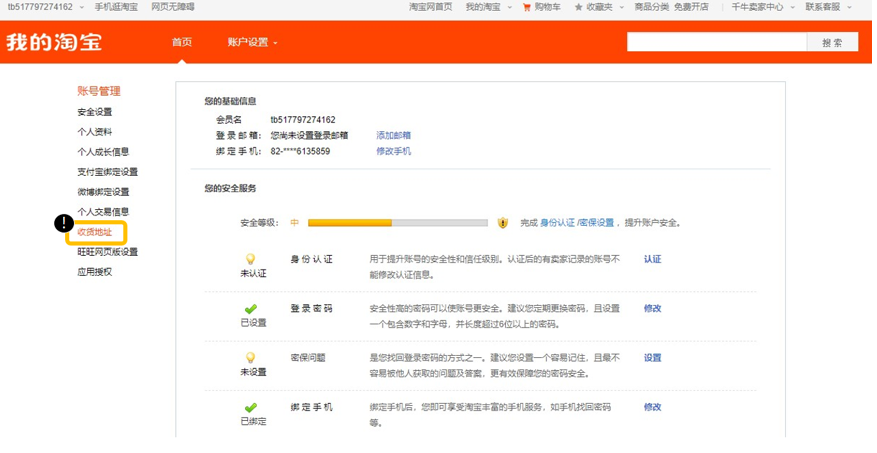Open 个人成长信息 in sidebar
Viewport: 877px width, 453px height.
(x=103, y=152)
